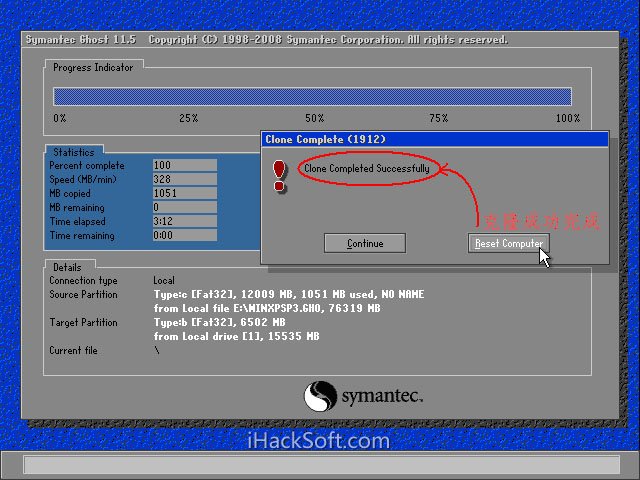
Task: Click the MB remaining value field
Action: coord(184,207)
